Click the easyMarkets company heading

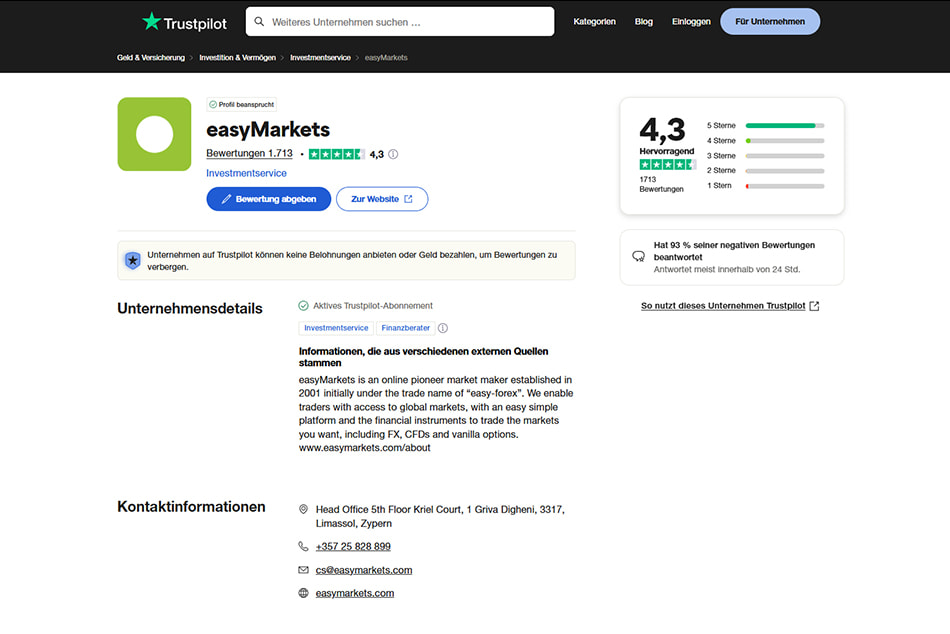(268, 129)
